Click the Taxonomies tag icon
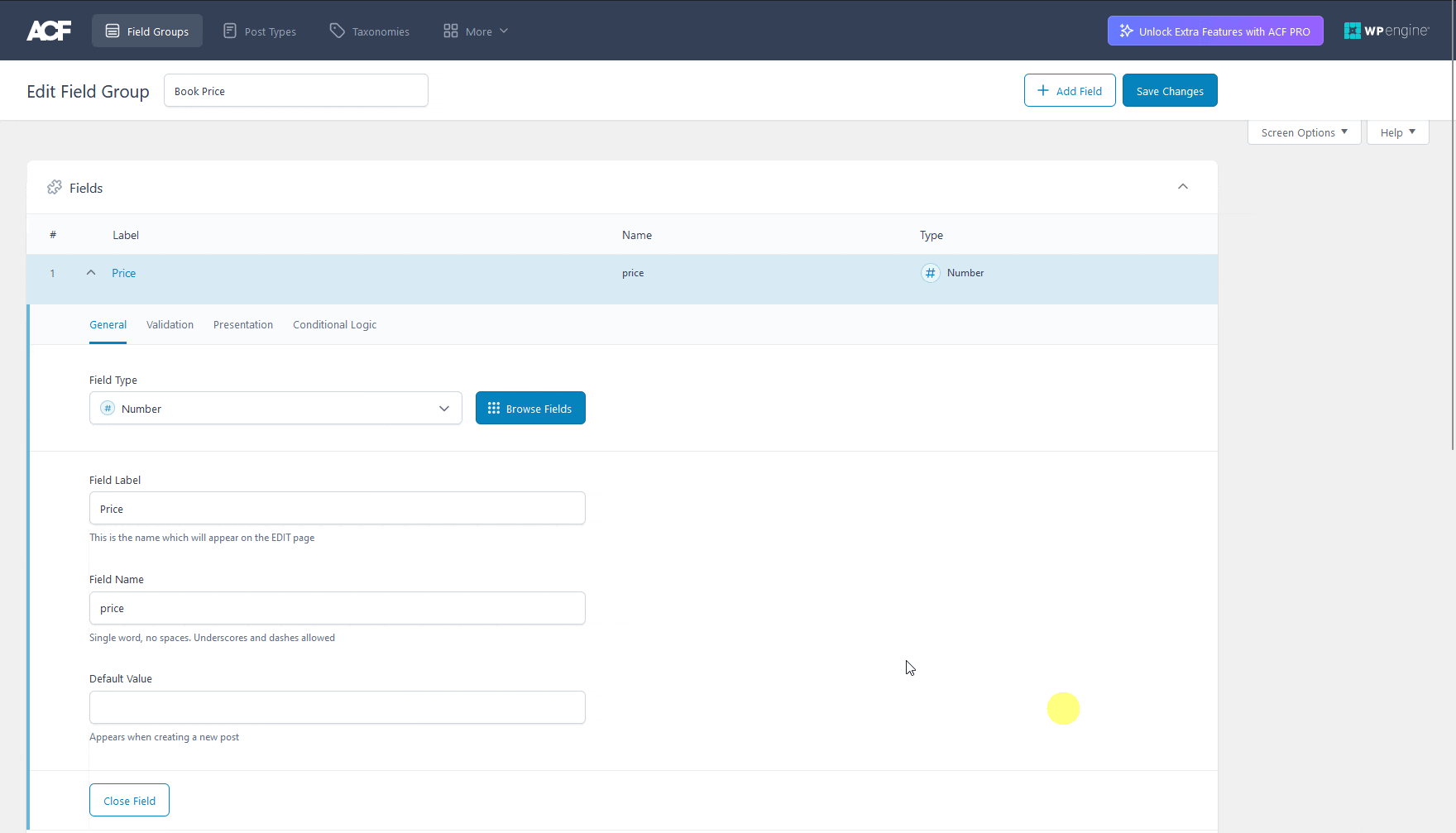Image resolution: width=1456 pixels, height=833 pixels. (336, 30)
